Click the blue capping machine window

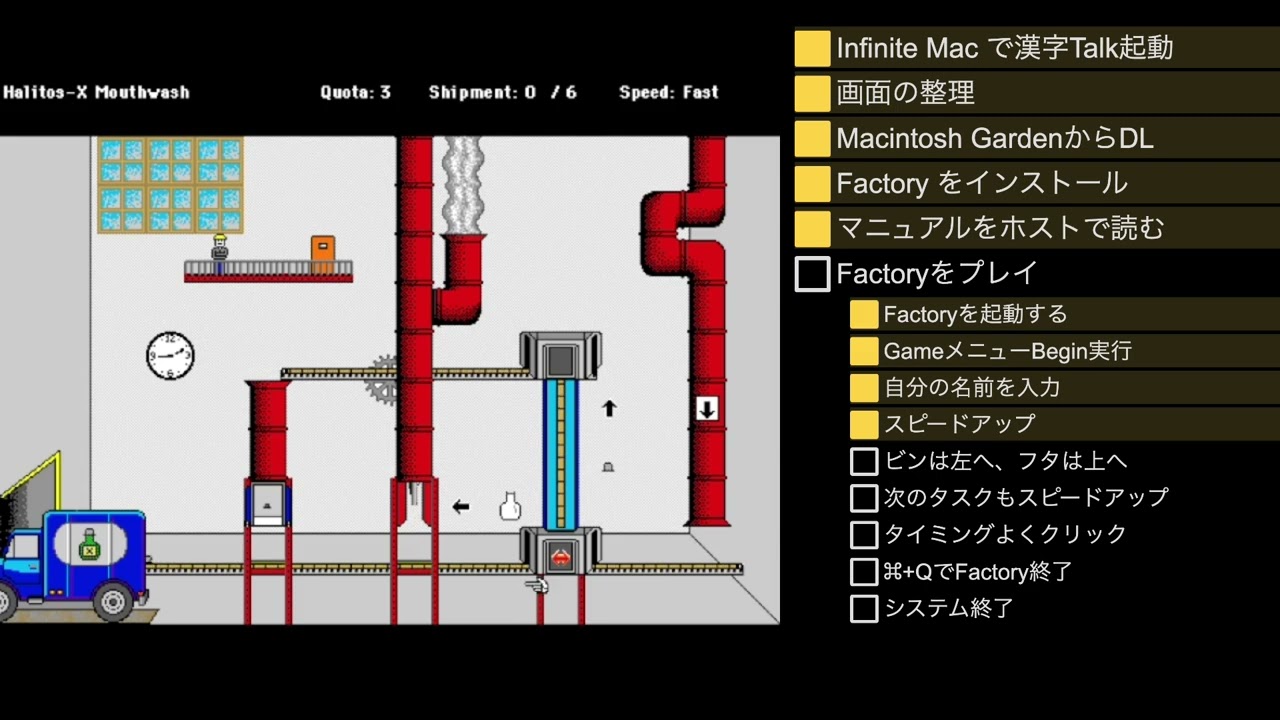click(x=268, y=504)
